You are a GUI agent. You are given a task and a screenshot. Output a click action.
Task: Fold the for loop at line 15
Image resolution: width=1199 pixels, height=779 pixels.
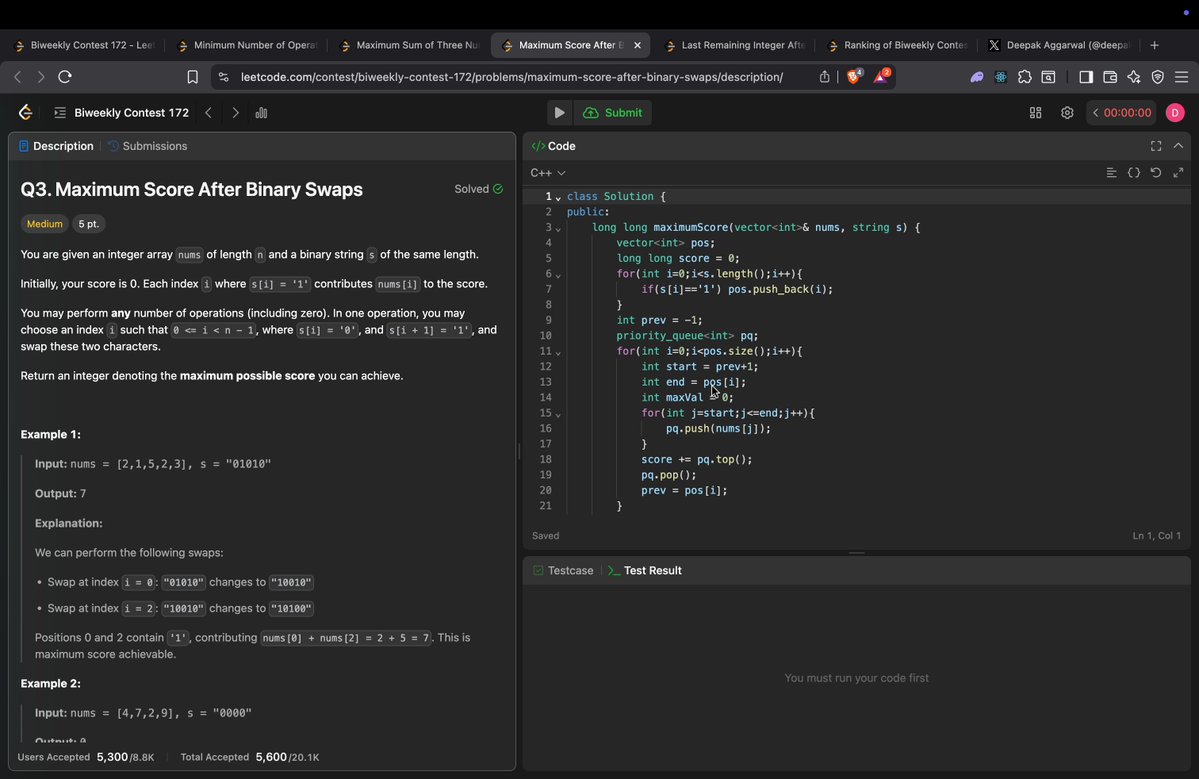[x=558, y=414]
